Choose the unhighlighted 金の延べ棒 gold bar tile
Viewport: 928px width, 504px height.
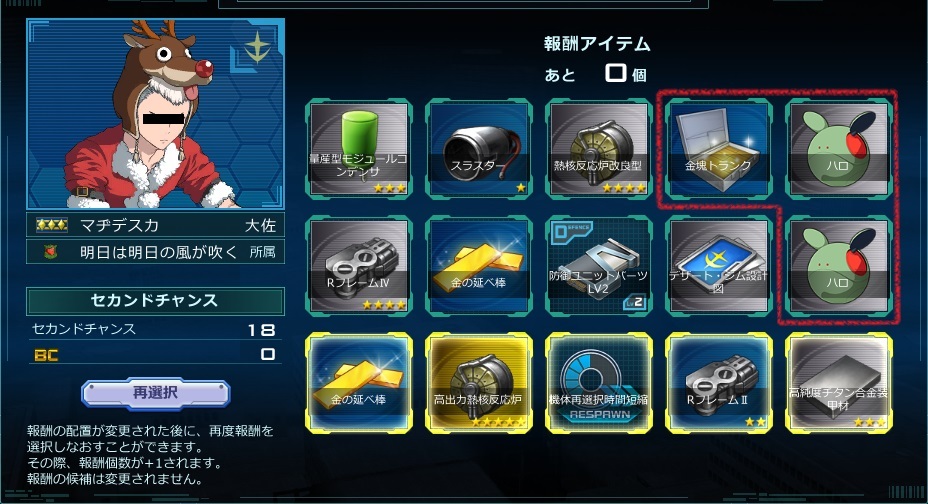[479, 266]
